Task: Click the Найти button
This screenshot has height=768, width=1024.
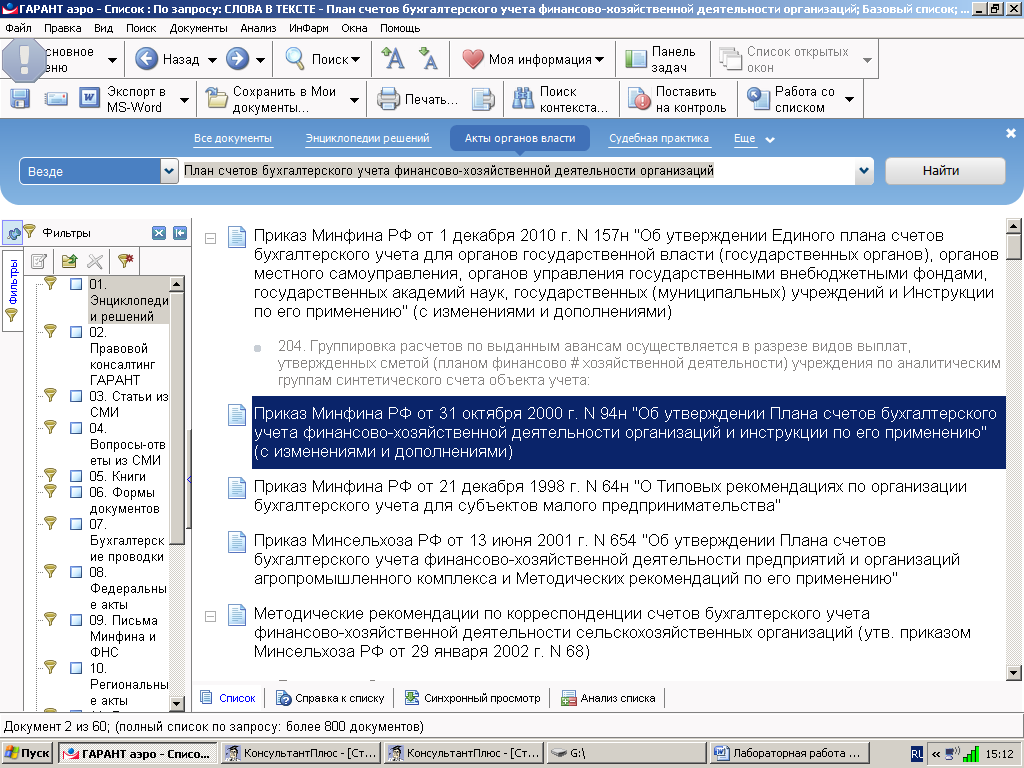Action: 944,171
